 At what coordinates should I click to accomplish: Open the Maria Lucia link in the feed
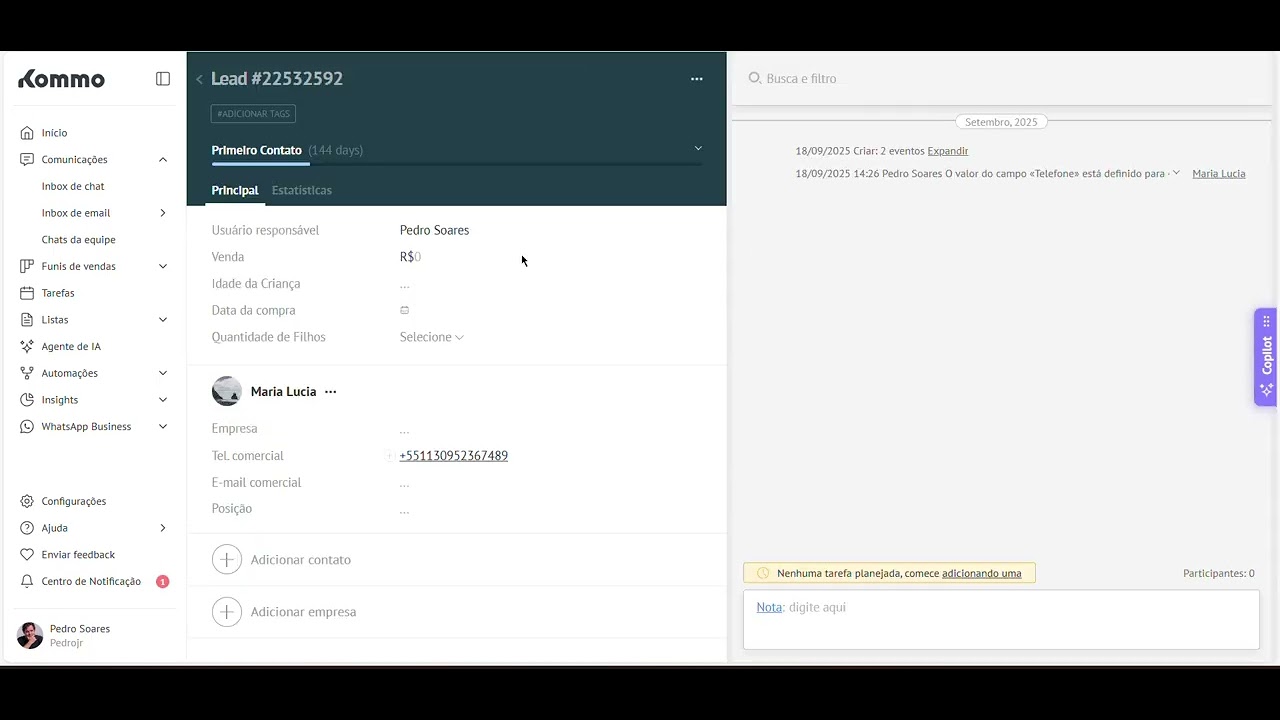pyautogui.click(x=1219, y=174)
